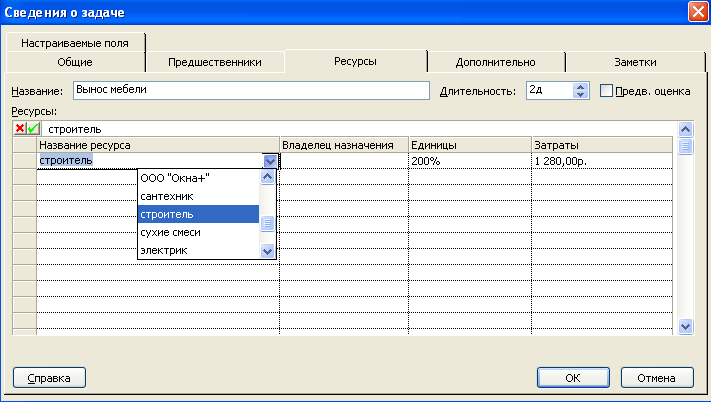Click the dropdown list's scrollbar thumb
The width and height of the screenshot is (711, 402).
pyautogui.click(x=268, y=223)
